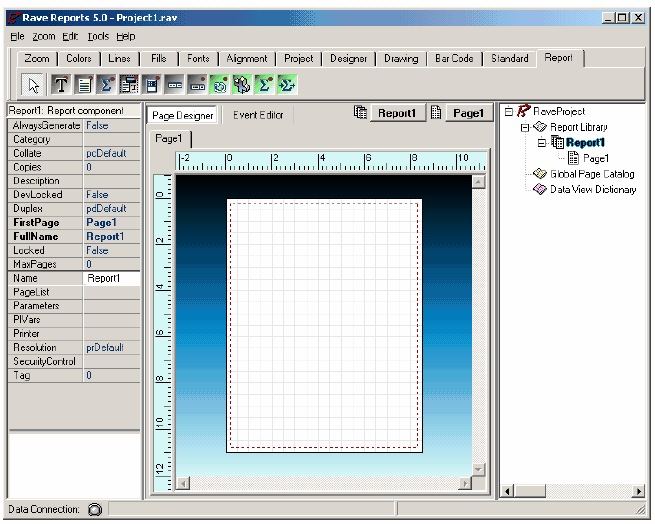Screen dimensions: 655x524
Task: Open the Zoom menu
Action: click(x=43, y=36)
